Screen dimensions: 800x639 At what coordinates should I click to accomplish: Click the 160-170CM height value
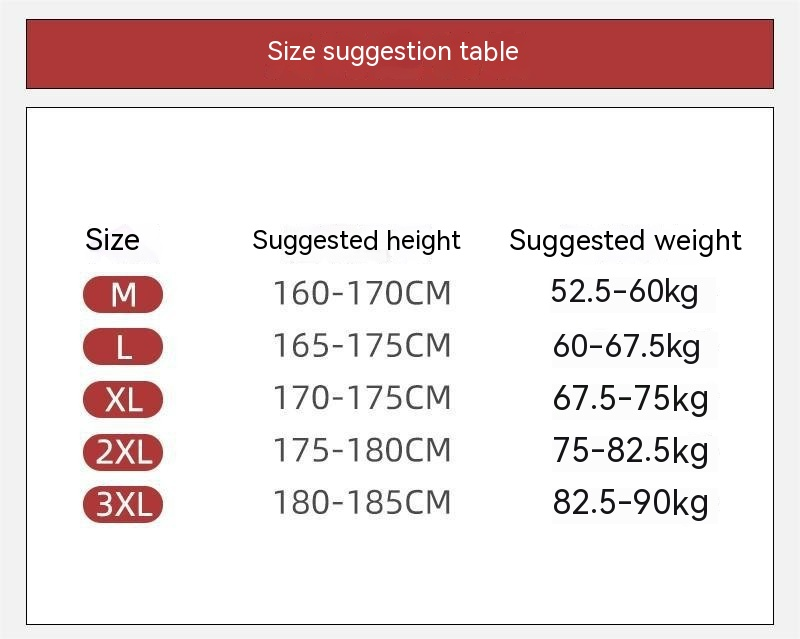pos(362,294)
